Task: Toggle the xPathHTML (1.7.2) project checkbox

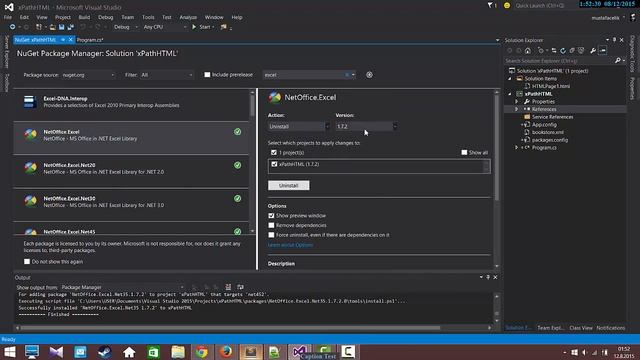Action: point(274,164)
